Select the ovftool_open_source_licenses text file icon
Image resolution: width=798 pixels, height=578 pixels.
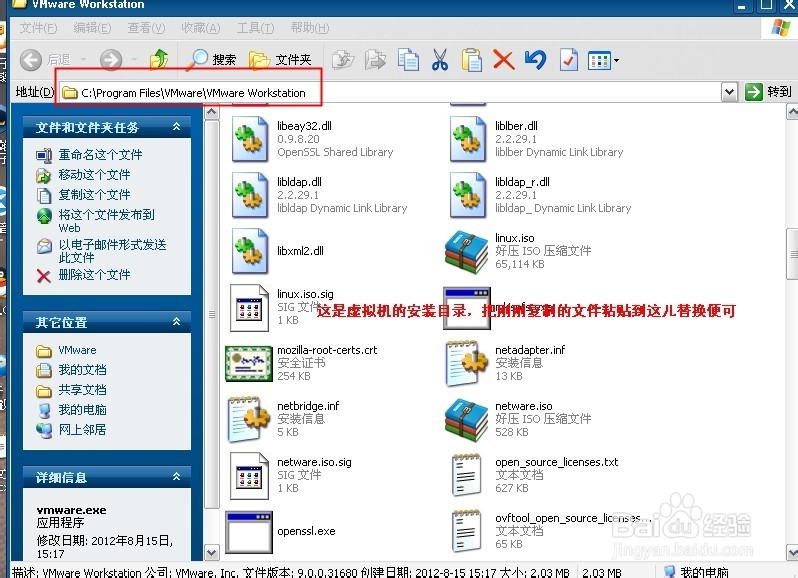coord(466,531)
